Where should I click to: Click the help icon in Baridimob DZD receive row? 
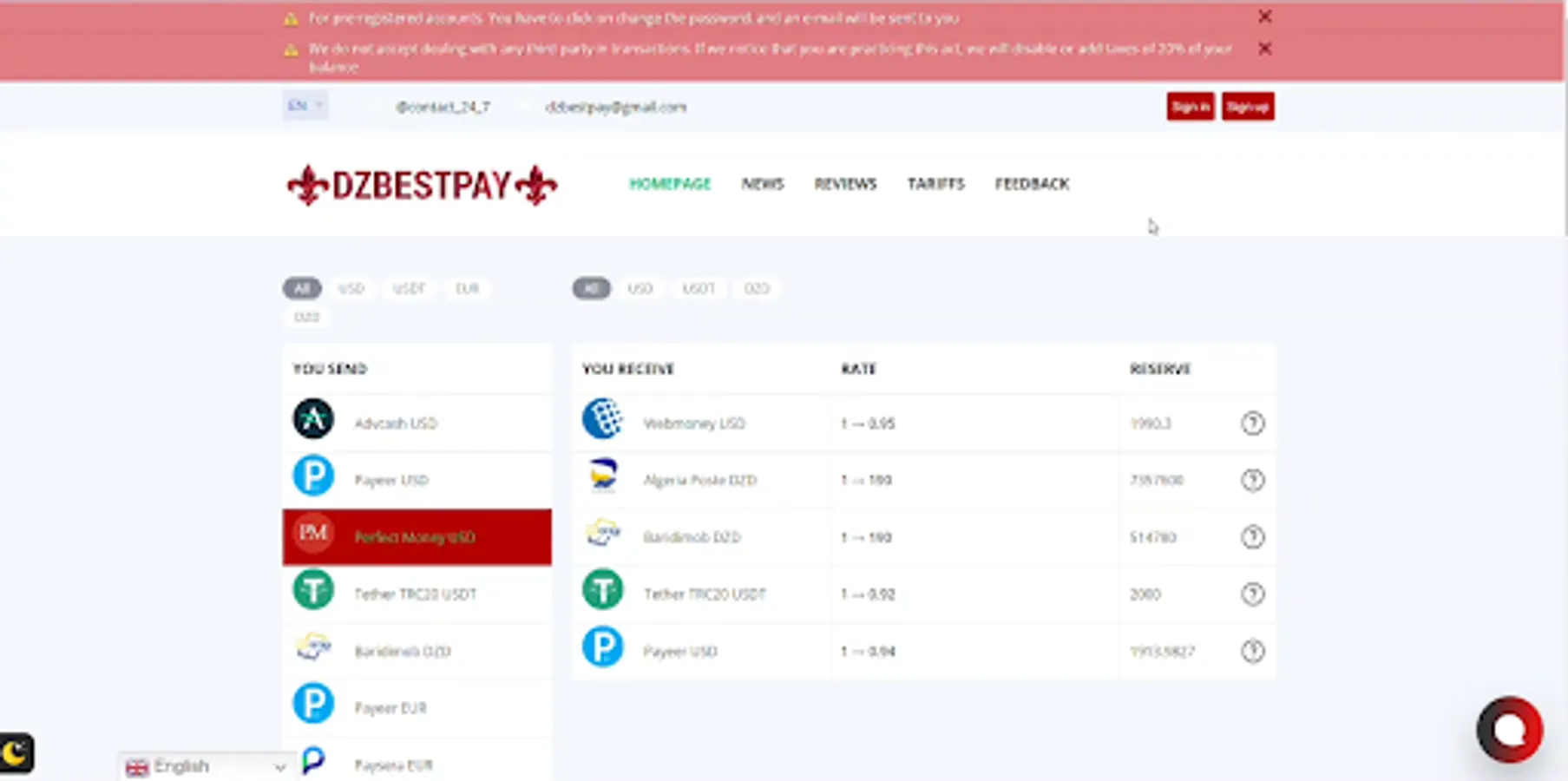[1252, 537]
